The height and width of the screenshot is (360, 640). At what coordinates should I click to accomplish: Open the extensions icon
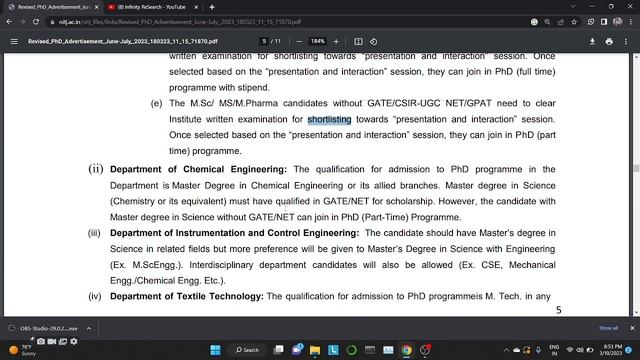(x=591, y=22)
